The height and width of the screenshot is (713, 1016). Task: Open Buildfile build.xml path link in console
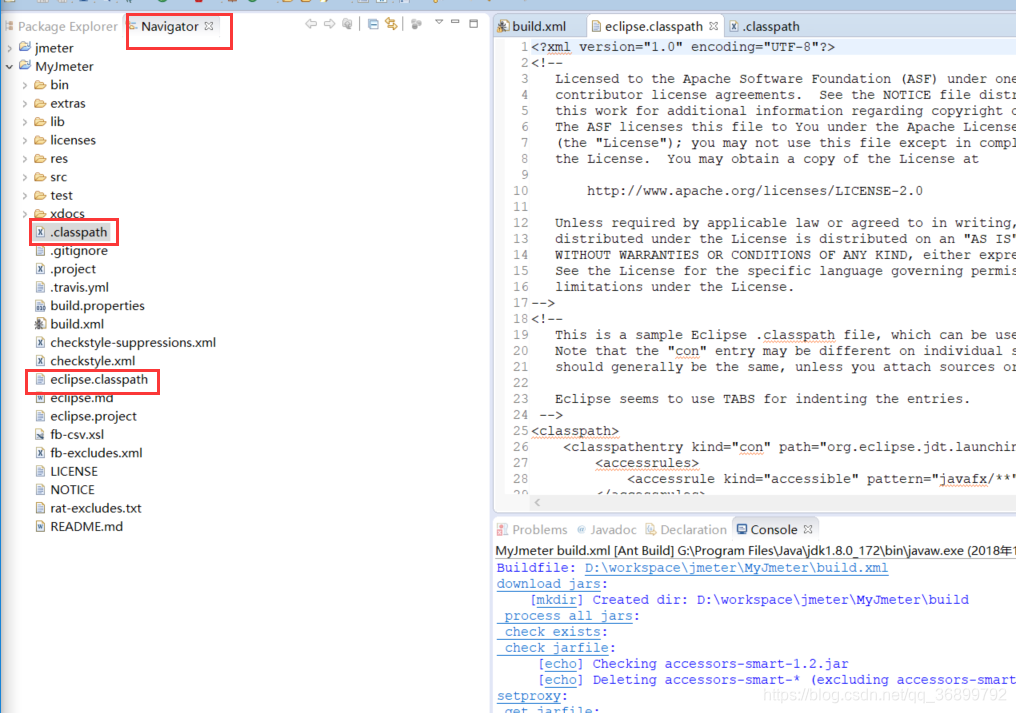[736, 568]
